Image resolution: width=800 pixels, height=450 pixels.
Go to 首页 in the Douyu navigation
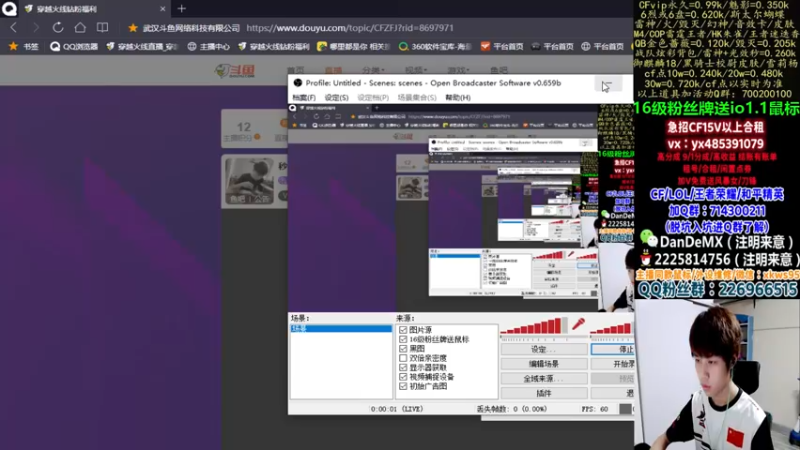[x=295, y=70]
